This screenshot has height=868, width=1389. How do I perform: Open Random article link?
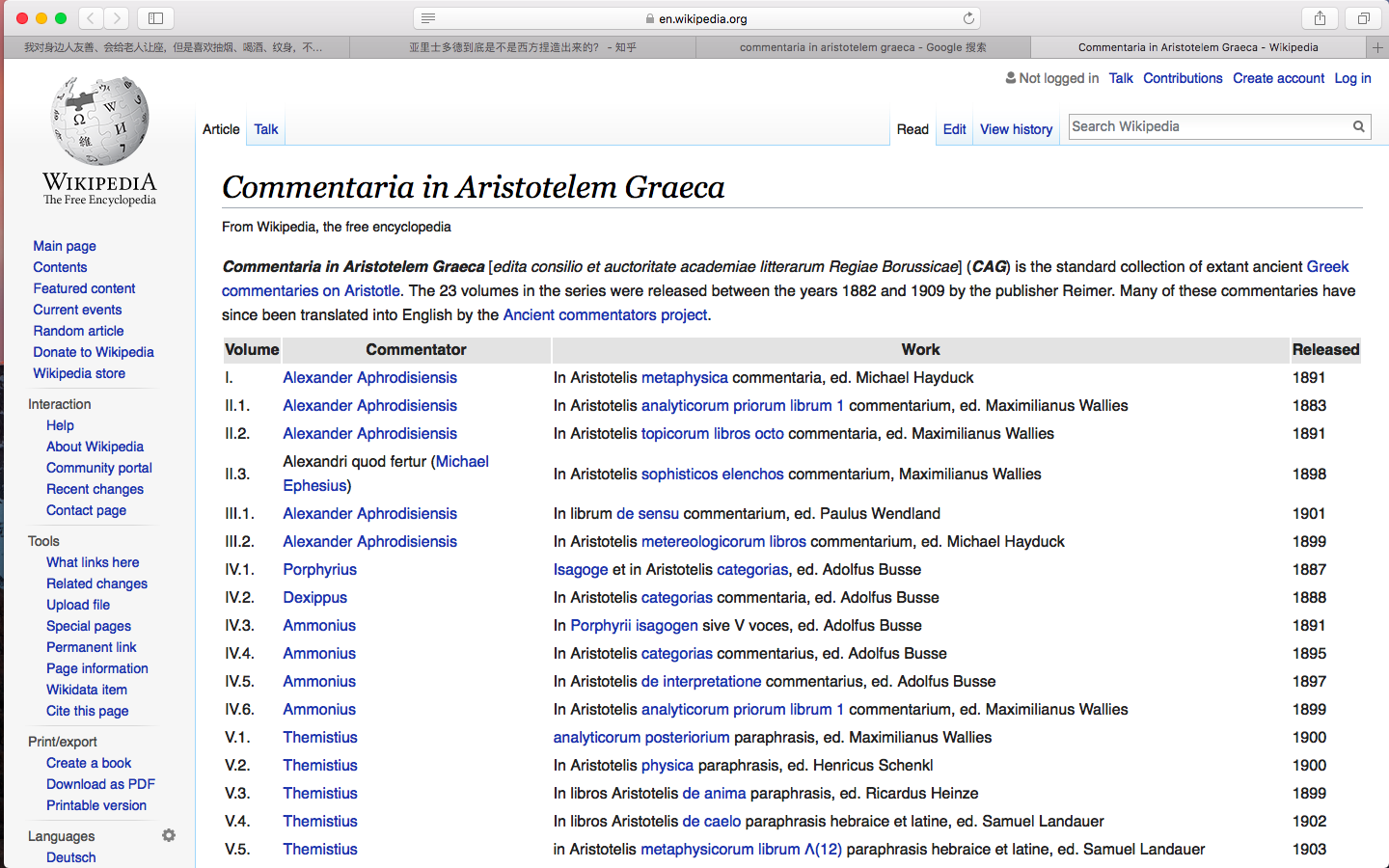78,331
